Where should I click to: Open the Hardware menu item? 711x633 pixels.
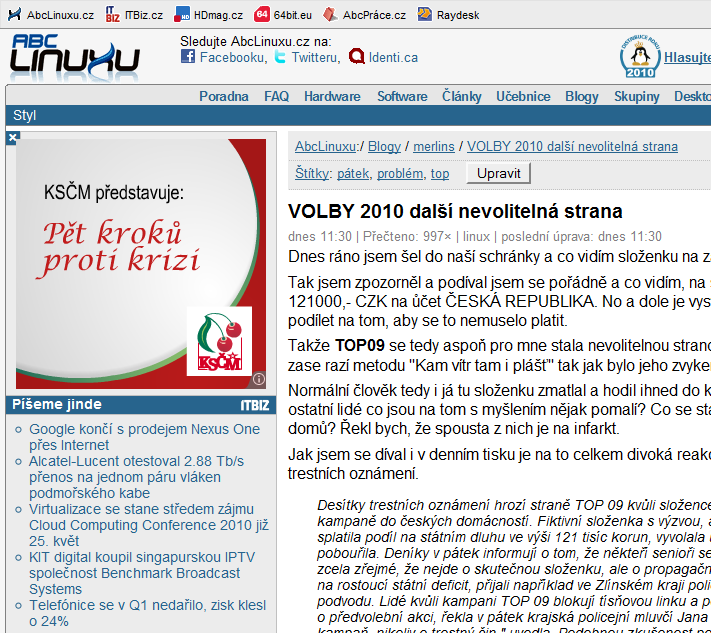click(332, 96)
